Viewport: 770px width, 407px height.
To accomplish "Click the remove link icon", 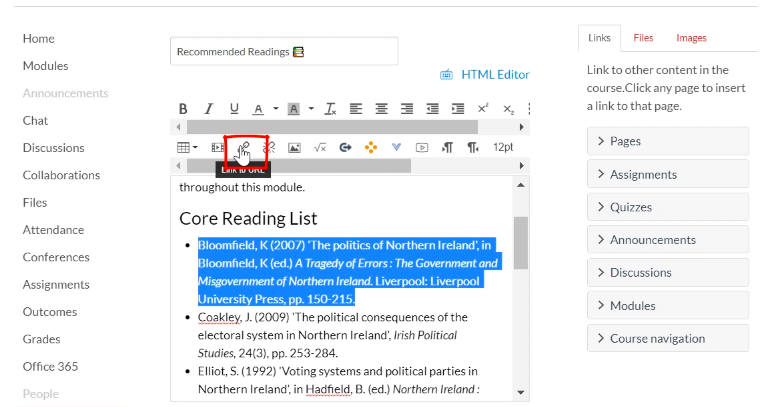I will pyautogui.click(x=268, y=147).
